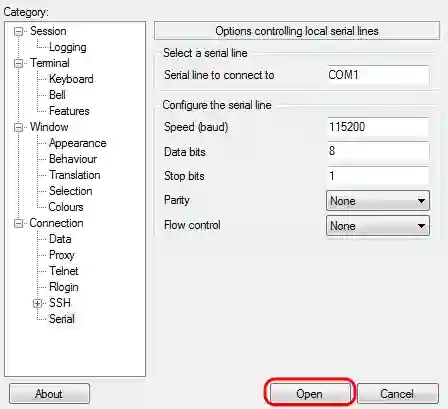Image resolution: width=448 pixels, height=409 pixels.
Task: Choose the Serial category item
Action: pyautogui.click(x=62, y=319)
